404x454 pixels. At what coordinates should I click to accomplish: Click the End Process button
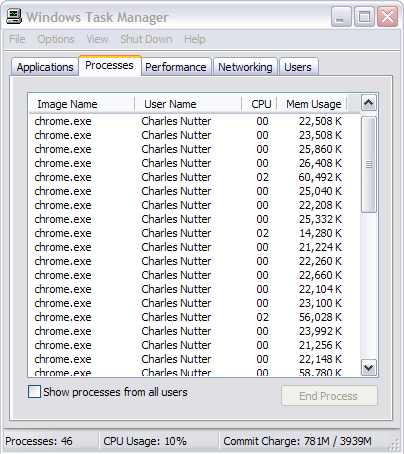coord(329,396)
